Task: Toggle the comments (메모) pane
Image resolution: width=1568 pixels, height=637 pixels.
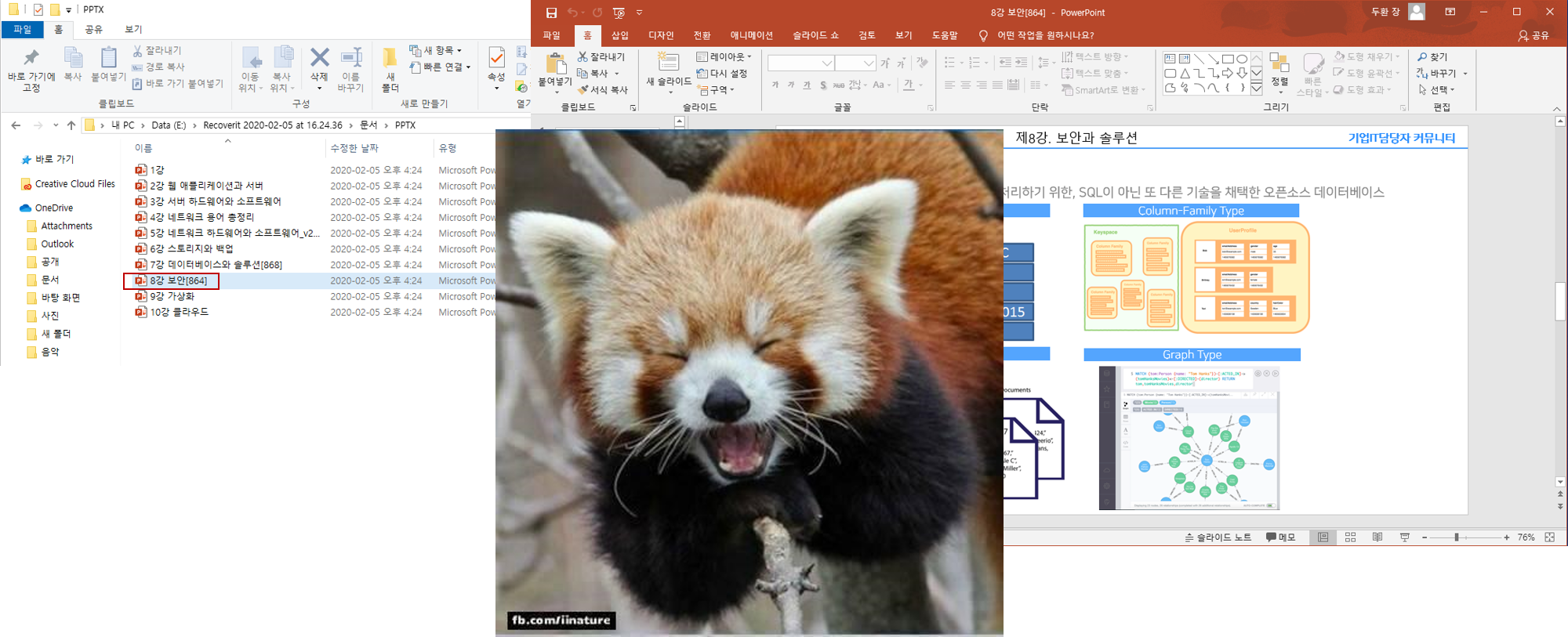Action: pos(1280,537)
